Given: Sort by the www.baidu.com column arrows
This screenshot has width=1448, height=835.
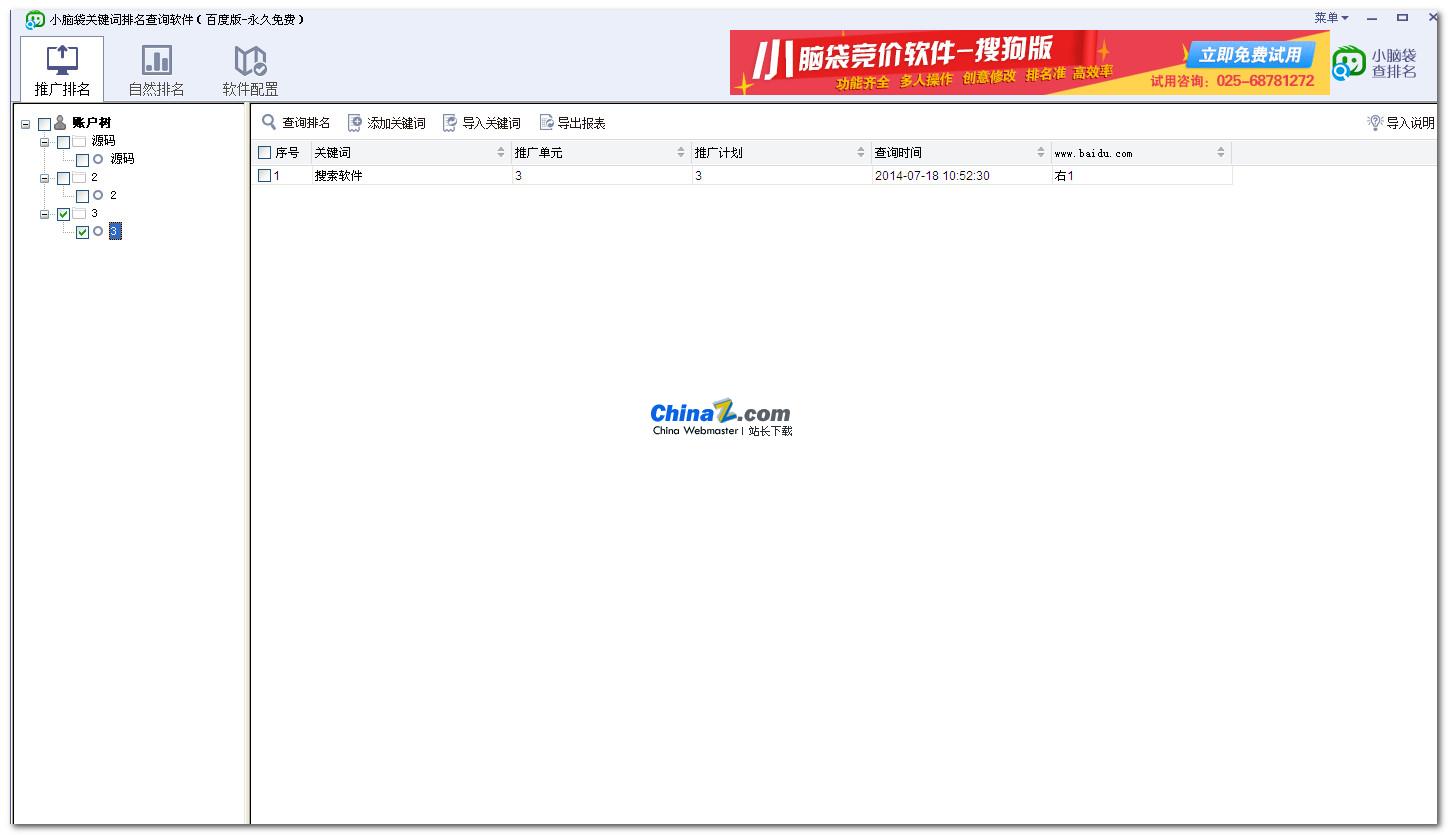Looking at the screenshot, I should pyautogui.click(x=1221, y=153).
